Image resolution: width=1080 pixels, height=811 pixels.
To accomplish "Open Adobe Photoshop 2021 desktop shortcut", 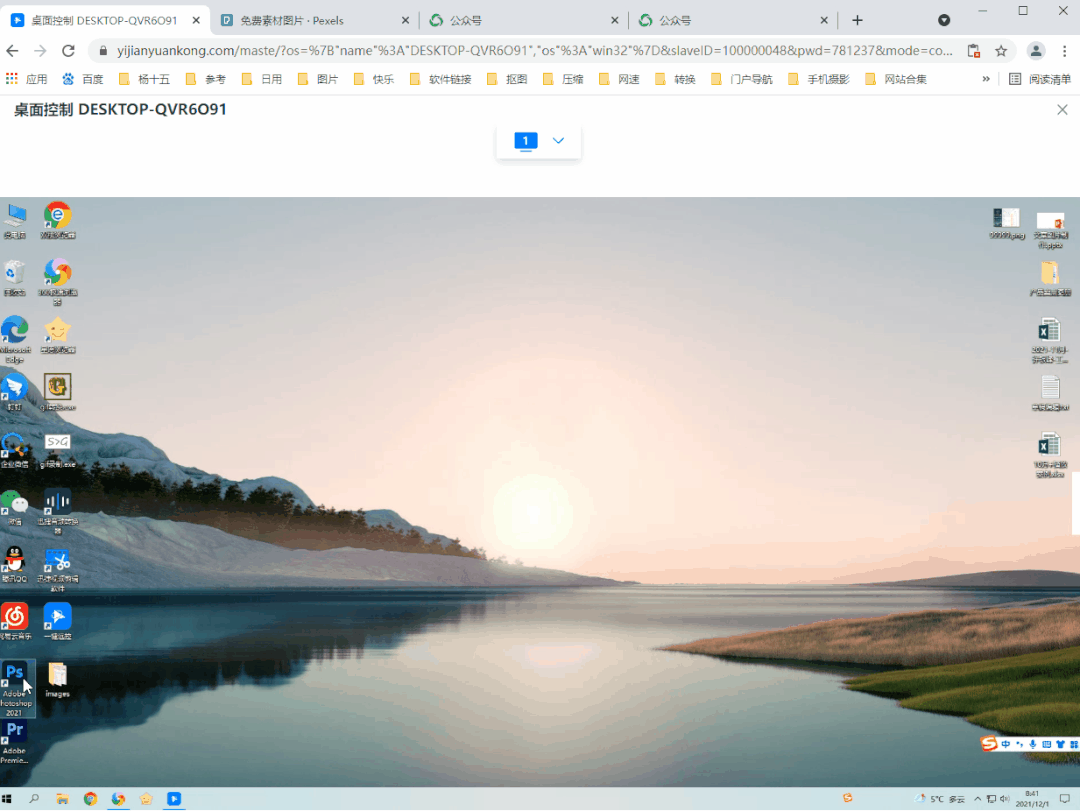I will (15, 688).
